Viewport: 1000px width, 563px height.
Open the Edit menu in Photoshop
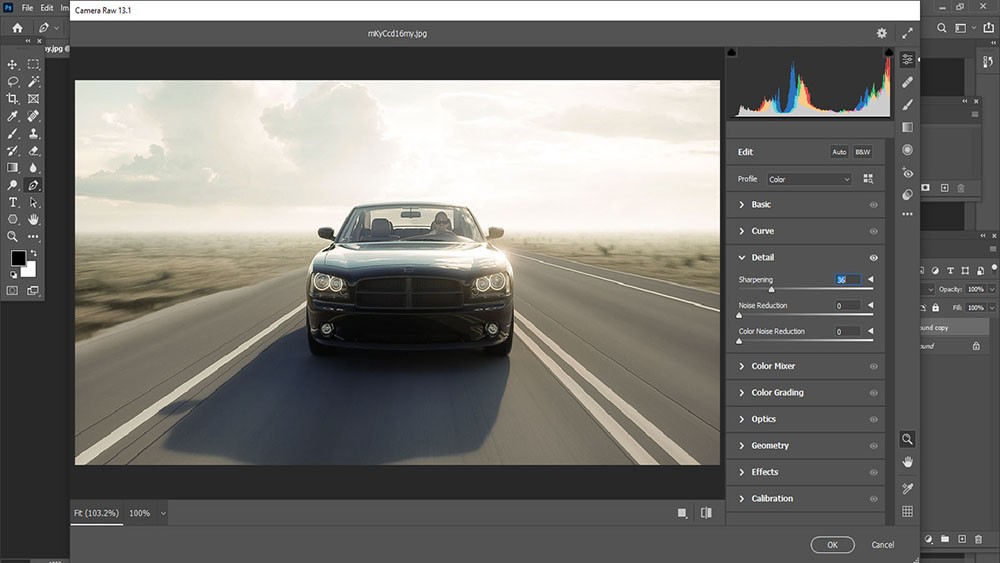[x=47, y=8]
